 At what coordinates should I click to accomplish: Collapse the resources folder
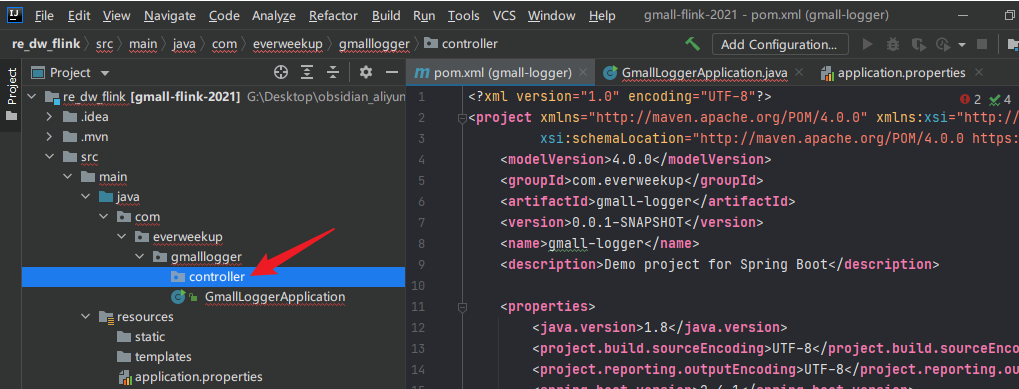[x=86, y=316]
